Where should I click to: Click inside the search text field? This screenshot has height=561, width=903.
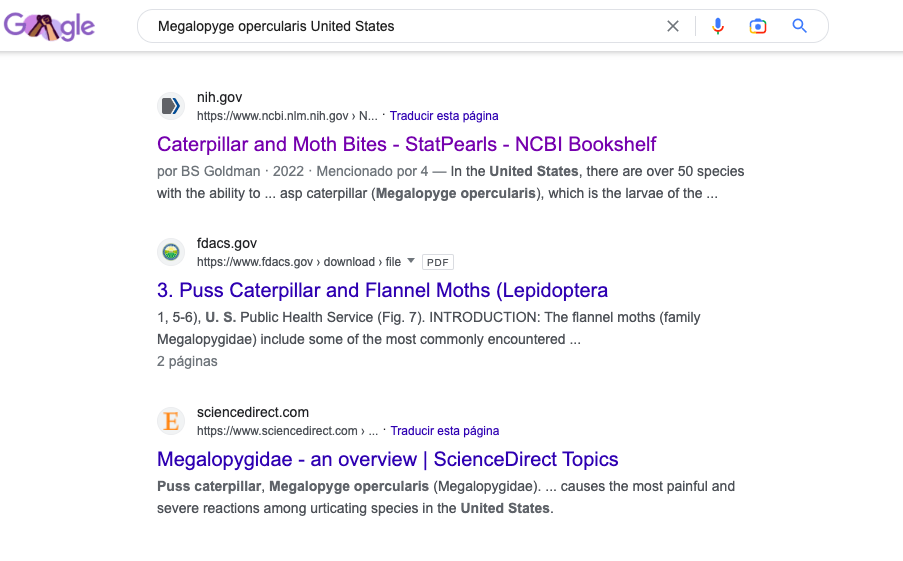403,26
